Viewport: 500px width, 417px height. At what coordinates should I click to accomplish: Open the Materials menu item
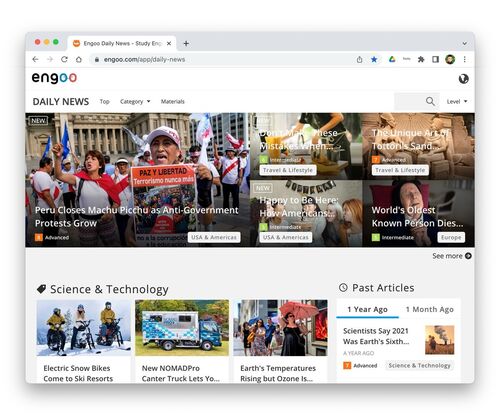coord(173,101)
